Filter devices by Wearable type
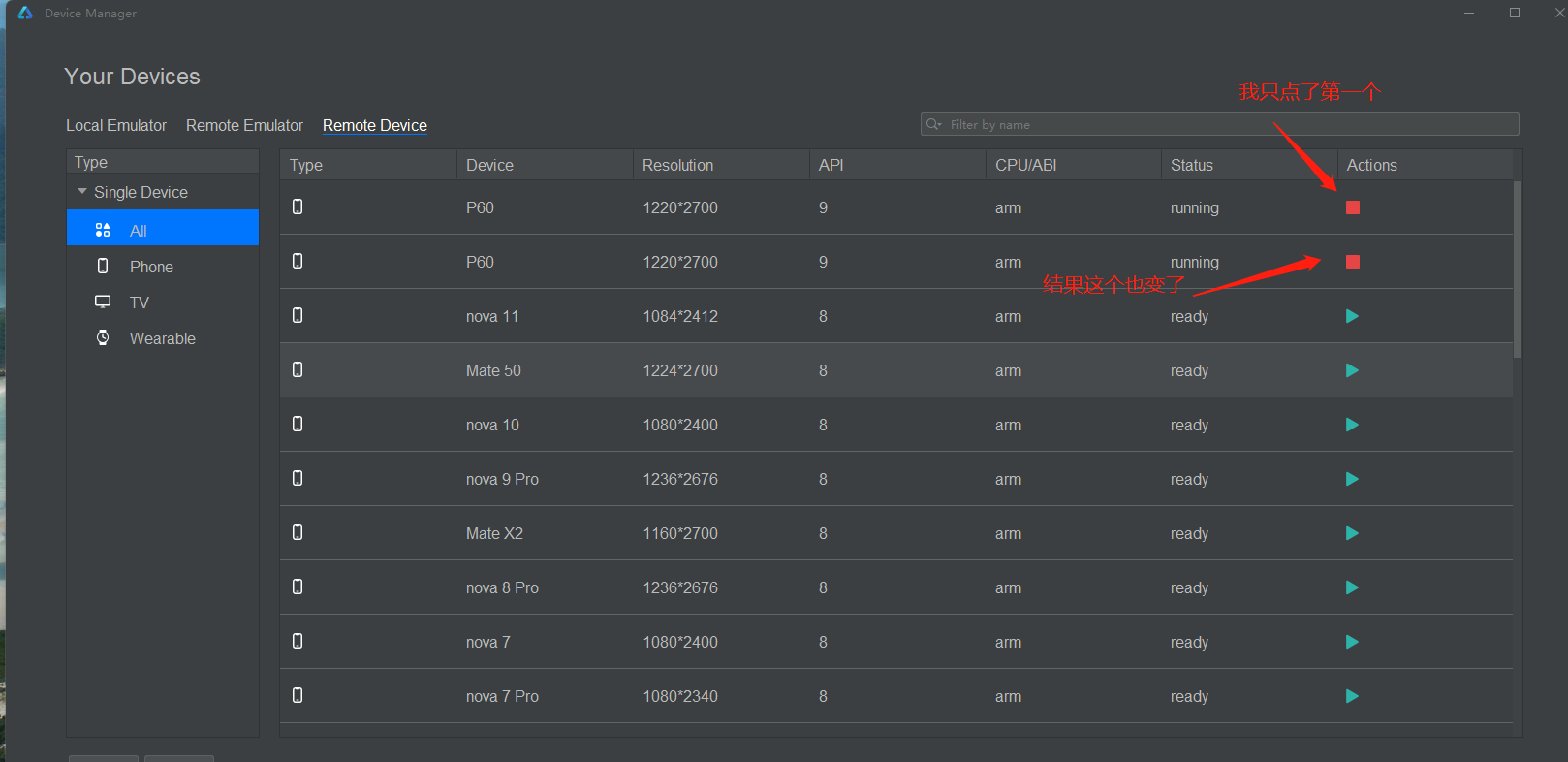This screenshot has height=762, width=1568. [163, 338]
